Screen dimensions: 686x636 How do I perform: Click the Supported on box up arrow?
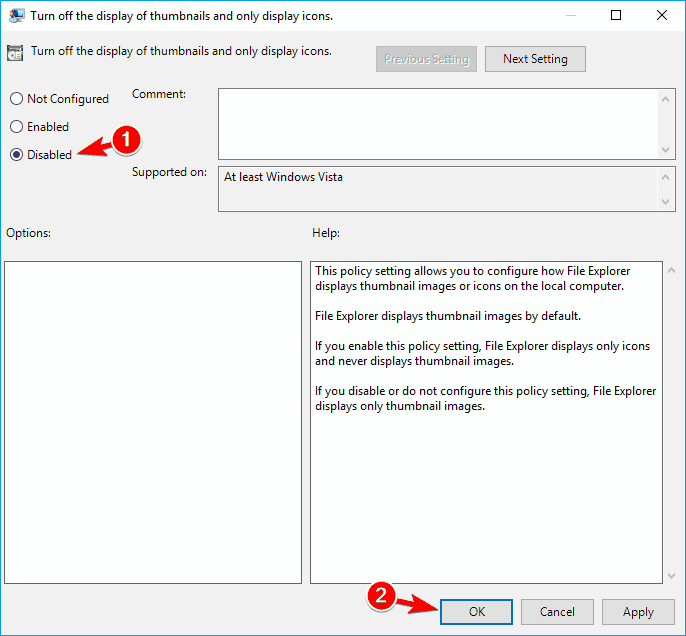[665, 177]
